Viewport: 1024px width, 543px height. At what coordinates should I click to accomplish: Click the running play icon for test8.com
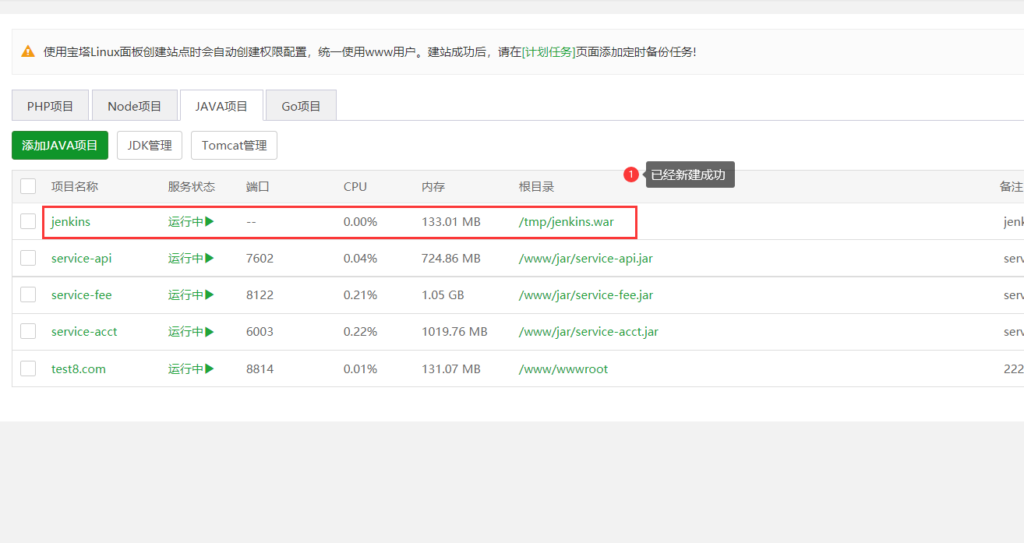[210, 369]
